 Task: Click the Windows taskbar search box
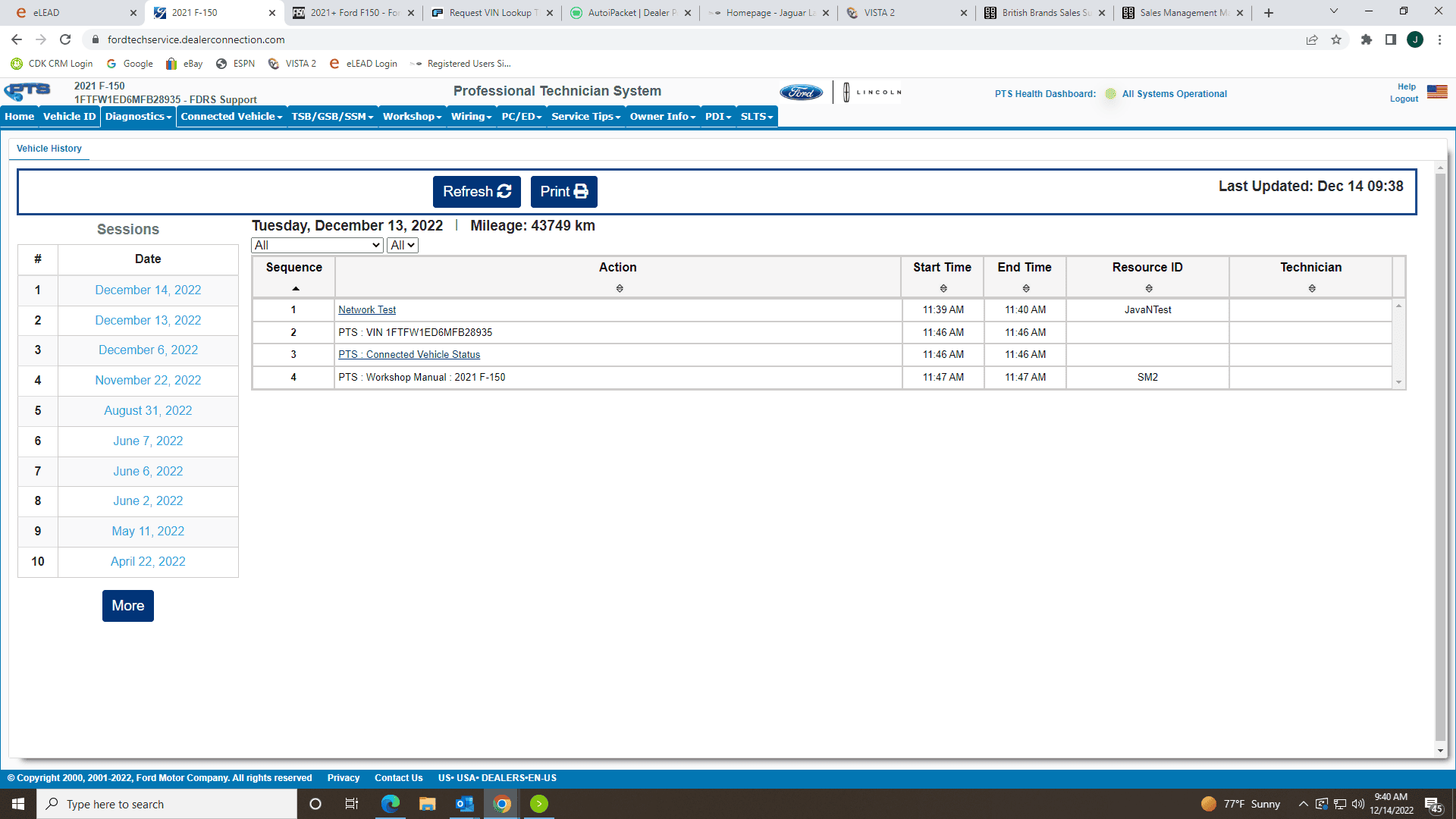(167, 804)
